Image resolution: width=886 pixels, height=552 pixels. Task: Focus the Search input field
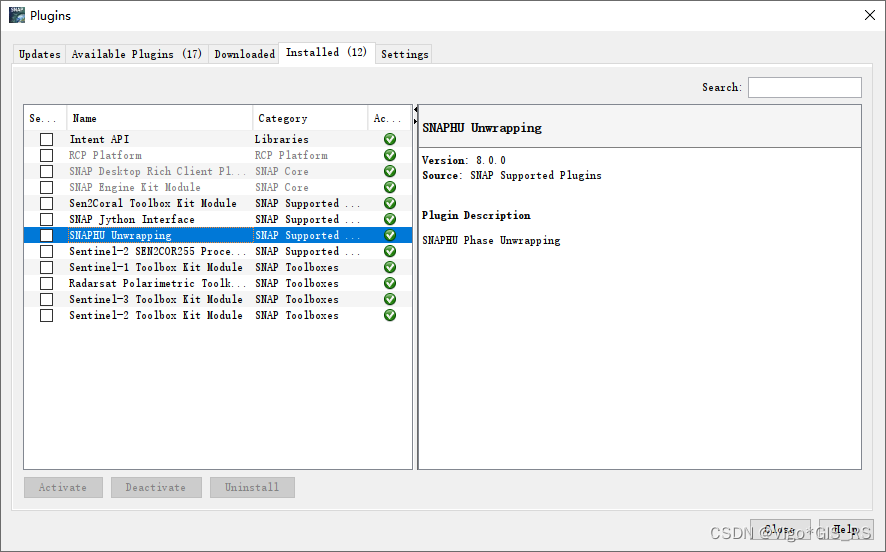(805, 88)
